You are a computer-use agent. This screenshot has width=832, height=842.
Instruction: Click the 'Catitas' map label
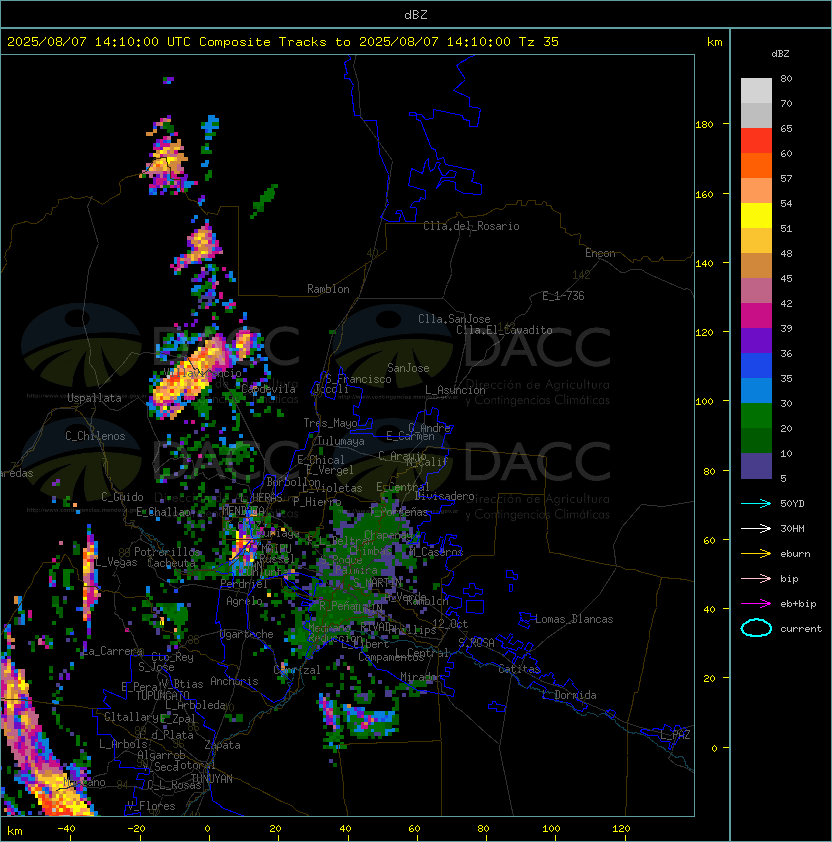click(519, 669)
